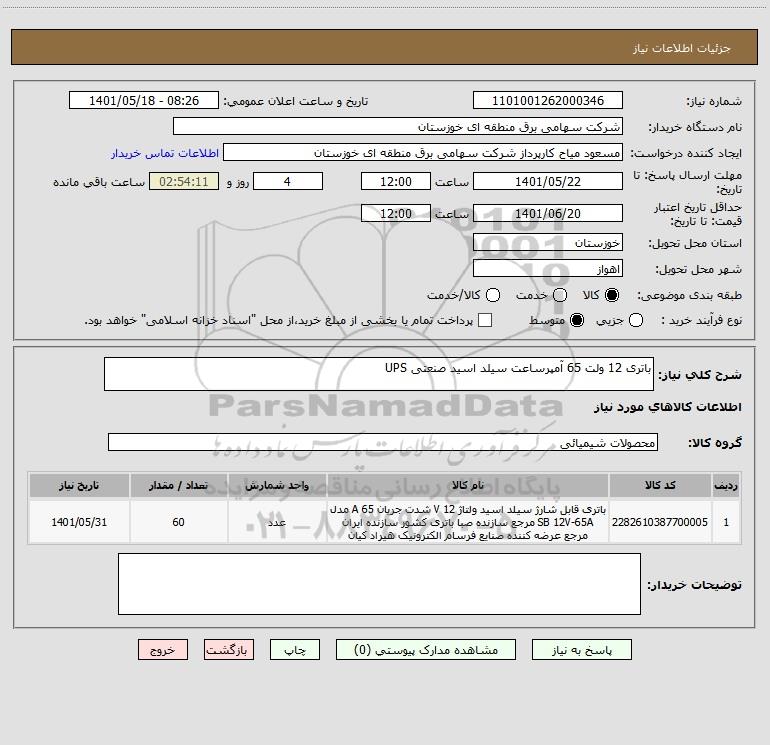
Task: Click the اطلاعات کالاهای مورد نیاز heading
Action: pyautogui.click(x=668, y=407)
